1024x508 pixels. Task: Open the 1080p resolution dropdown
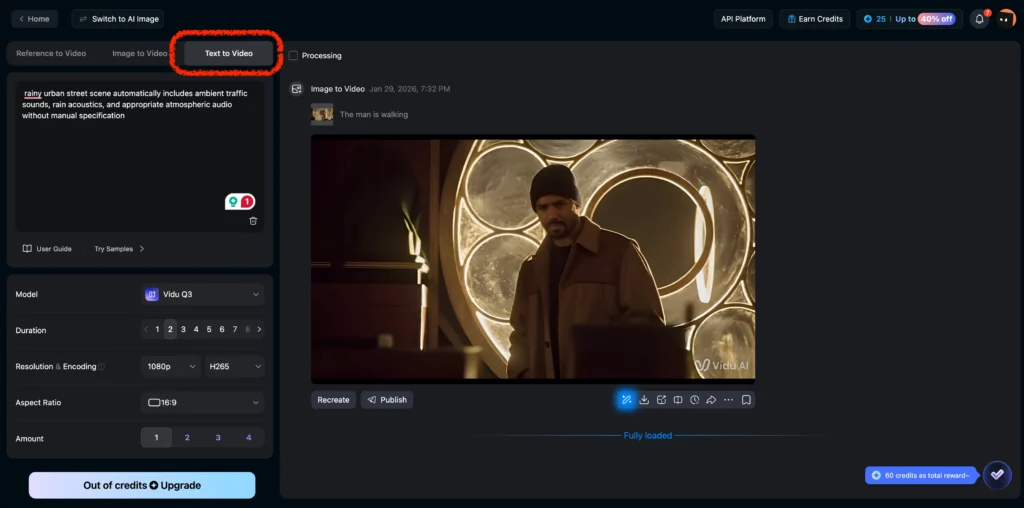click(x=171, y=367)
